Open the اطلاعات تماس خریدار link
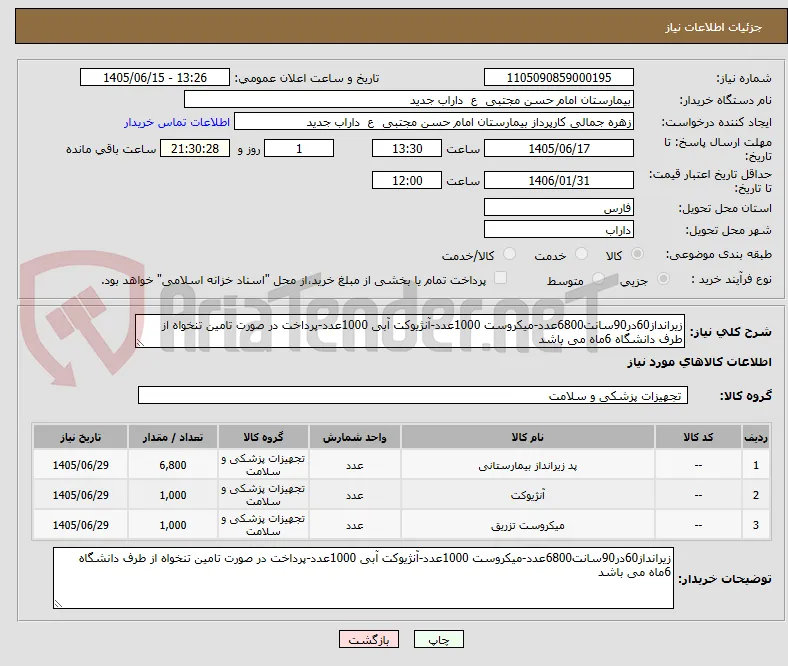 [177, 122]
